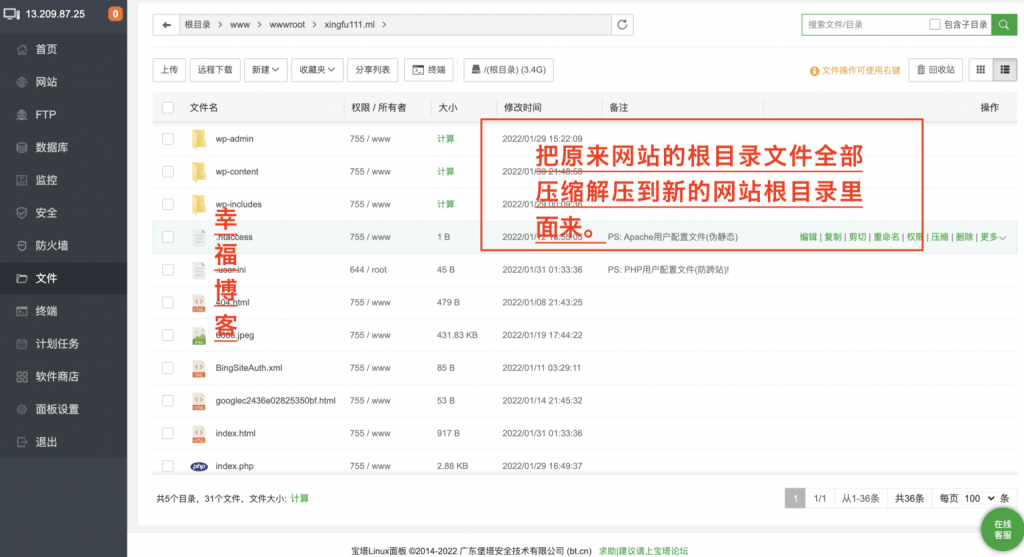Refresh the directory listing

[622, 25]
